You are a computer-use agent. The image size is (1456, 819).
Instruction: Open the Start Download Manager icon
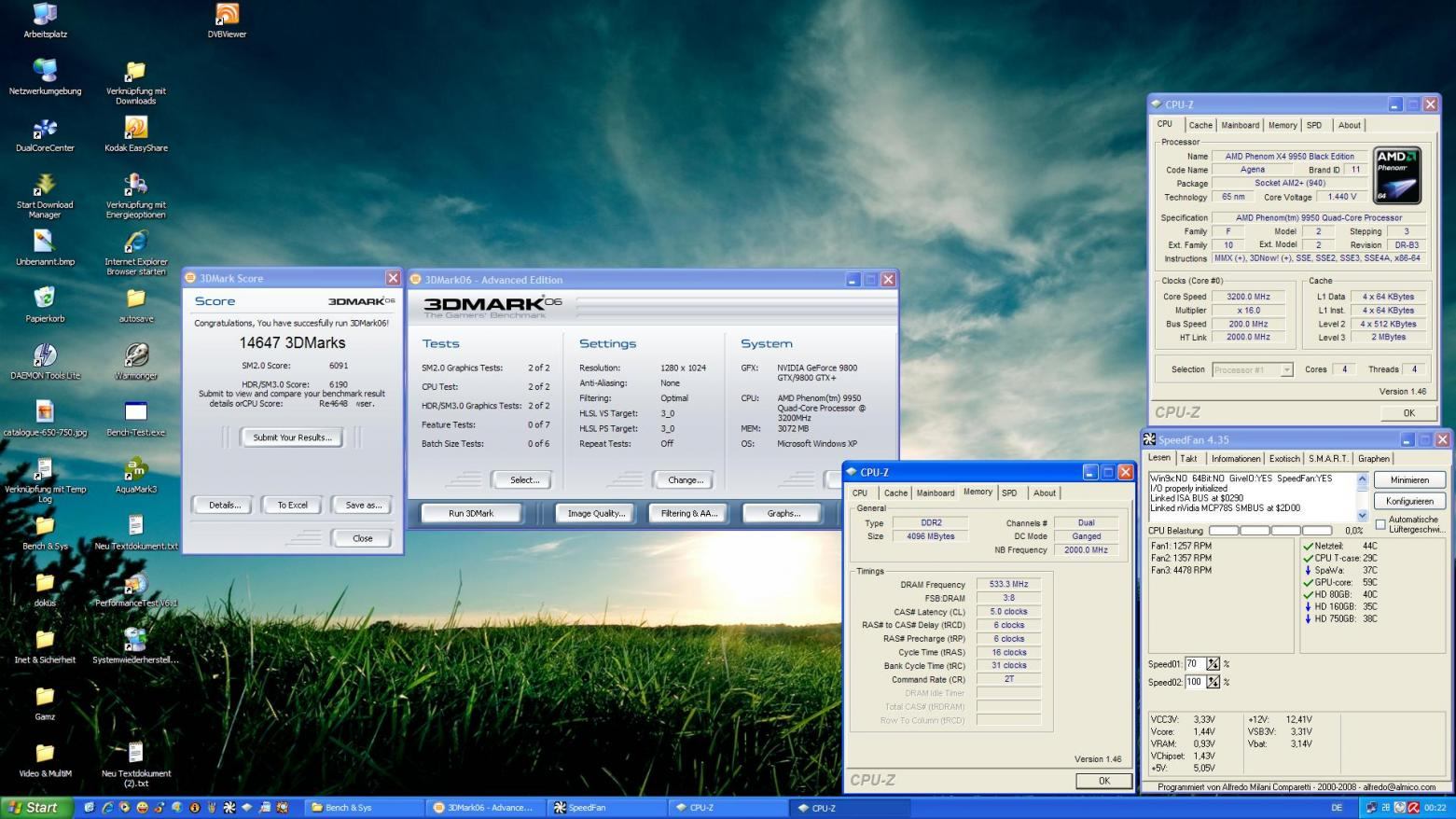45,196
